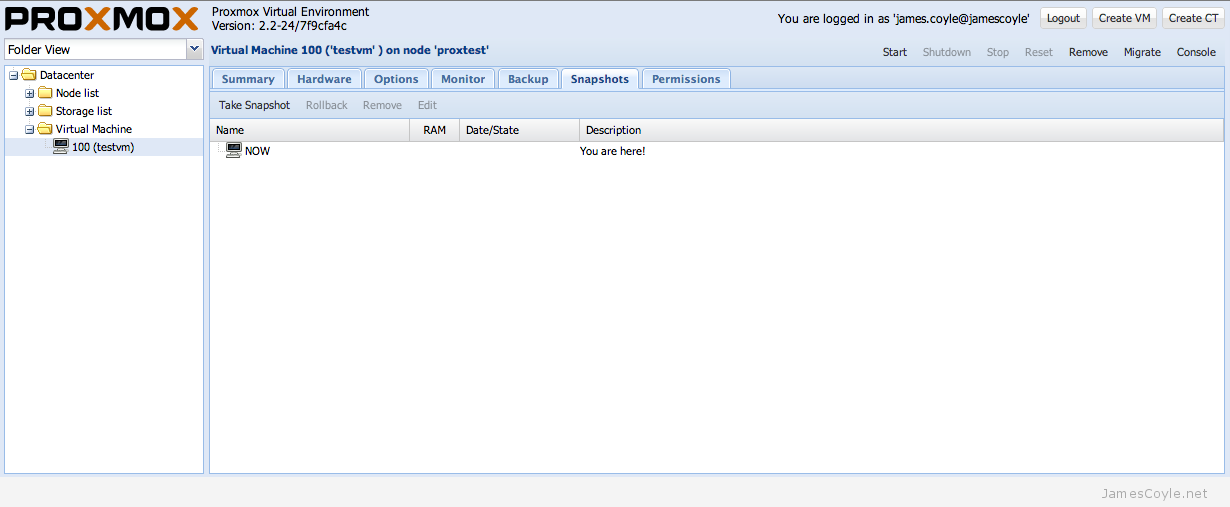Click the Storage list folder icon
The width and height of the screenshot is (1230, 507).
click(x=45, y=111)
